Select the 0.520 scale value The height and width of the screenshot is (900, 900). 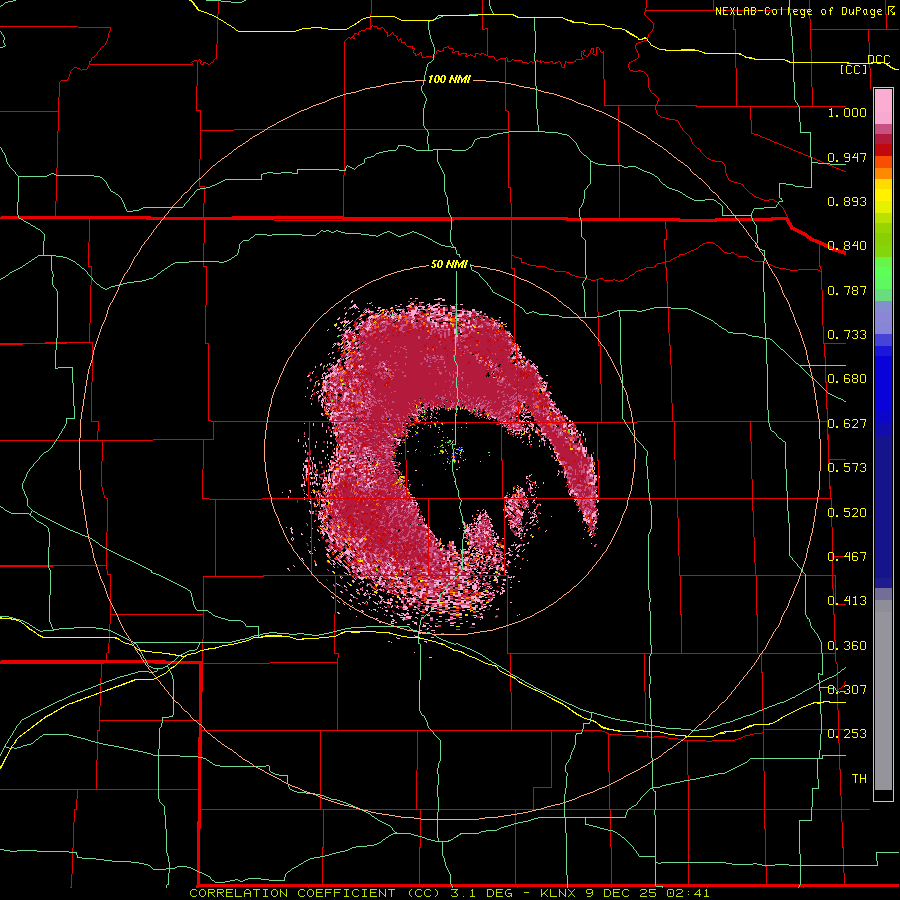tap(847, 513)
